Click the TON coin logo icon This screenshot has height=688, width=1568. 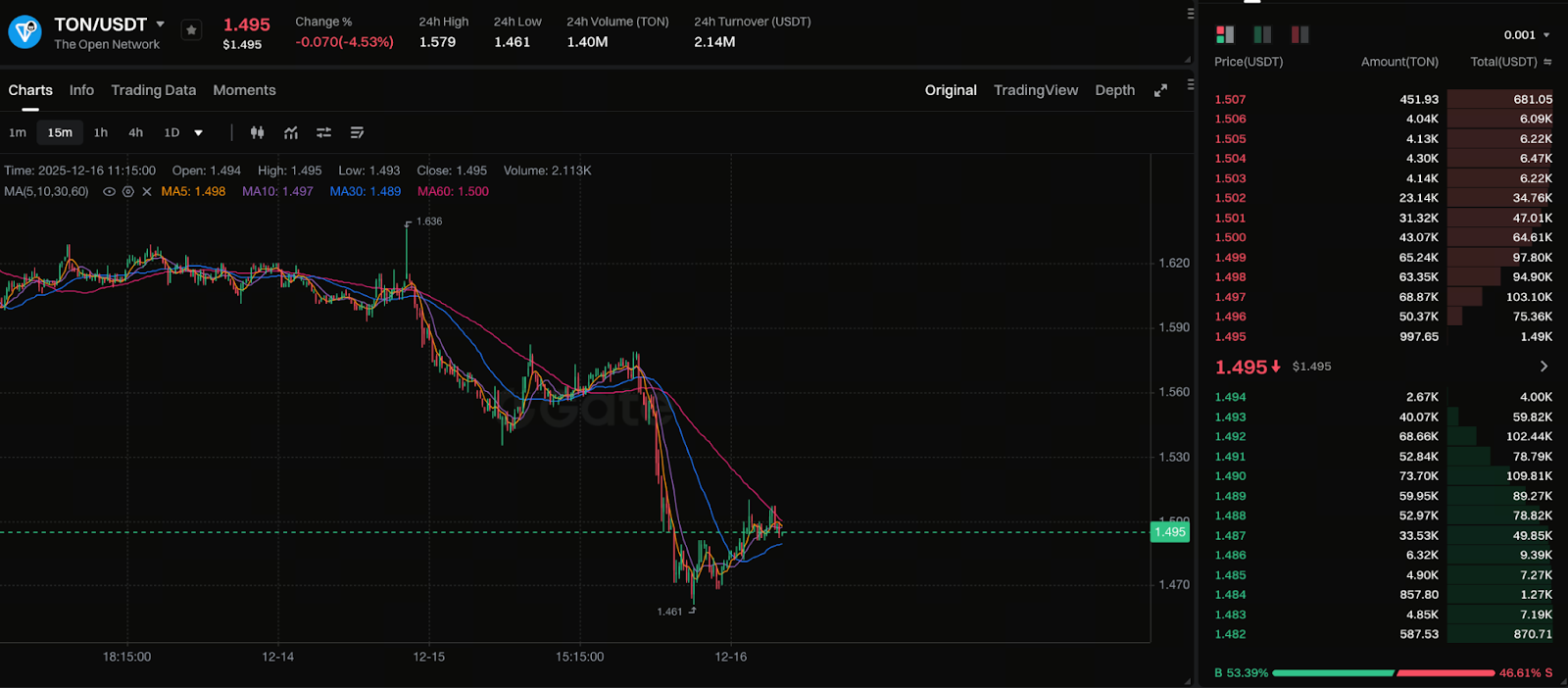(24, 32)
